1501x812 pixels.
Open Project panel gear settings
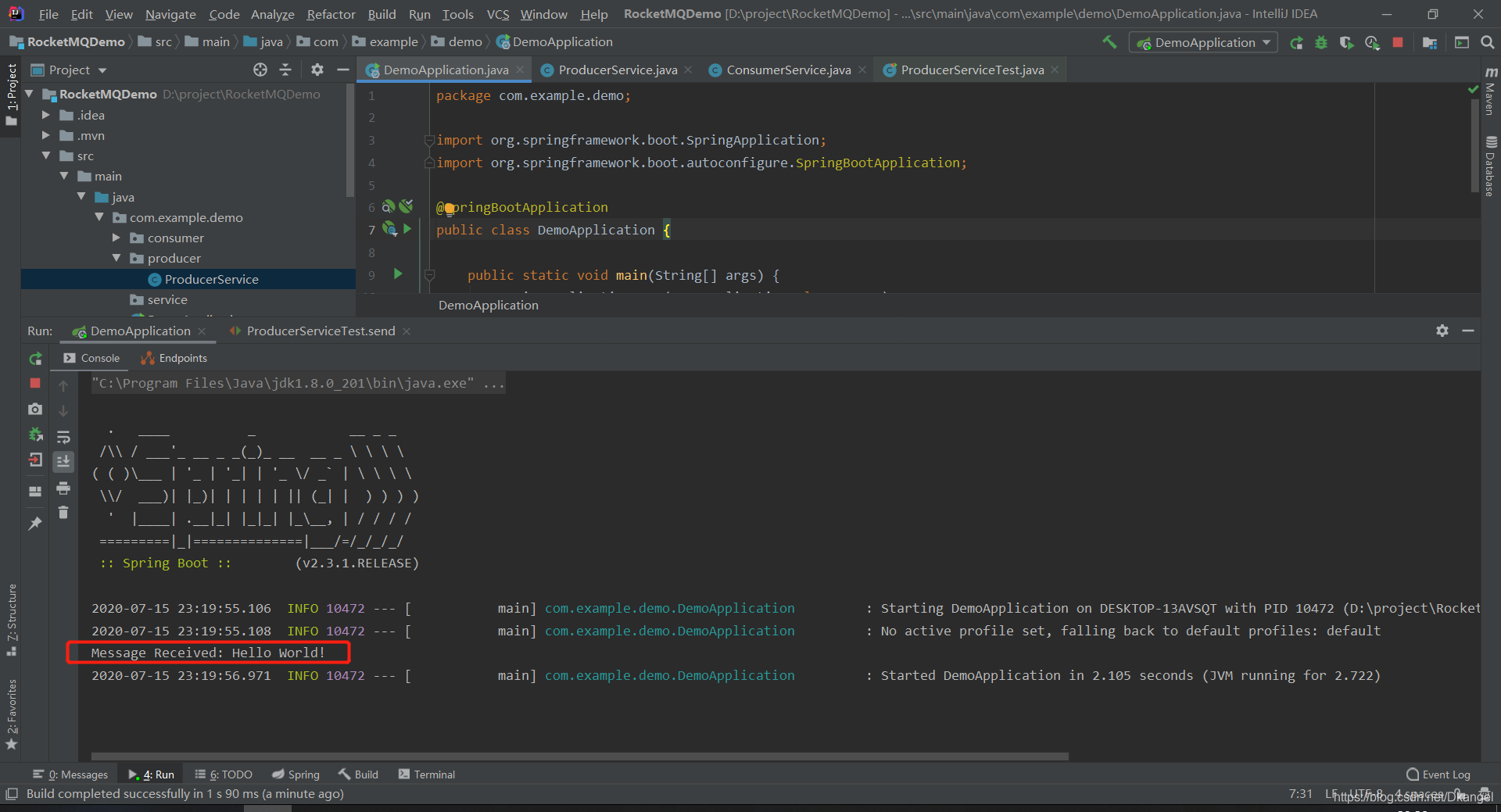[317, 70]
